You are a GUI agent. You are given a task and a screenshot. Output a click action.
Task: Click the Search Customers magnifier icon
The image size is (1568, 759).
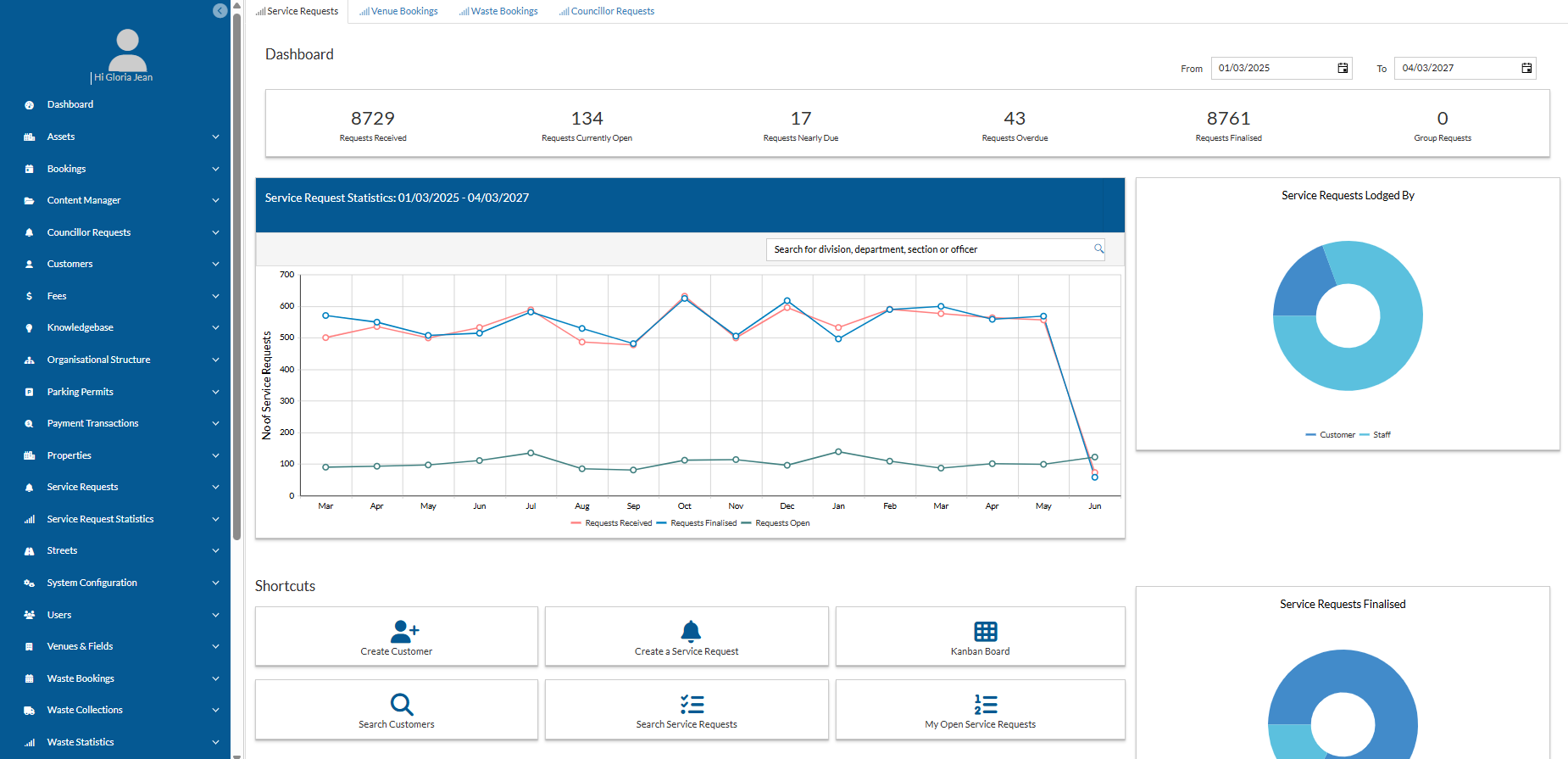click(402, 704)
